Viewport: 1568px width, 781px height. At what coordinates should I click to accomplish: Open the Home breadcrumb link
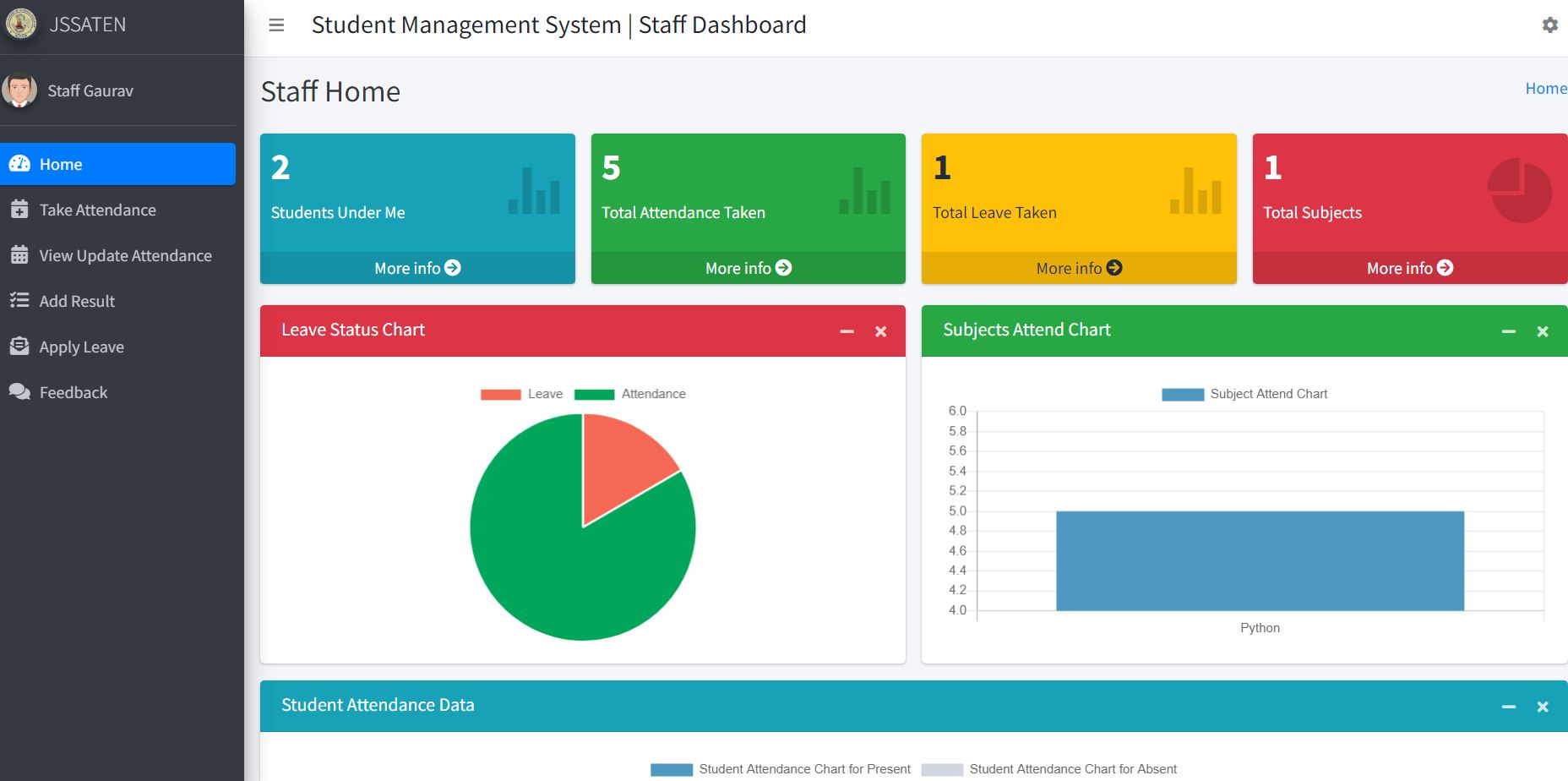point(1545,88)
